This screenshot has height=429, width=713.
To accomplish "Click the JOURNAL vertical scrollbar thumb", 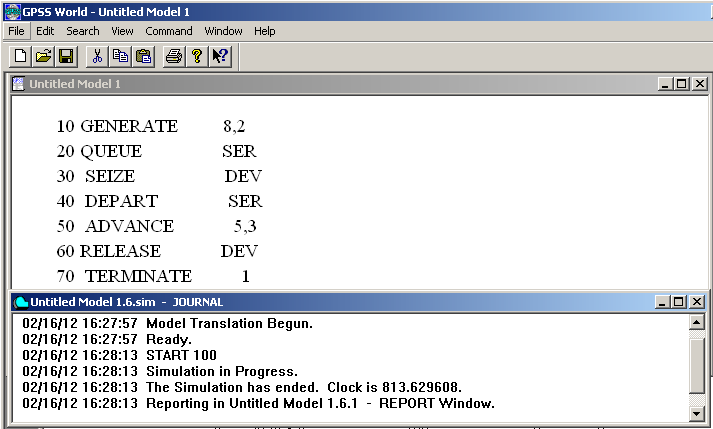I will pos(696,365).
